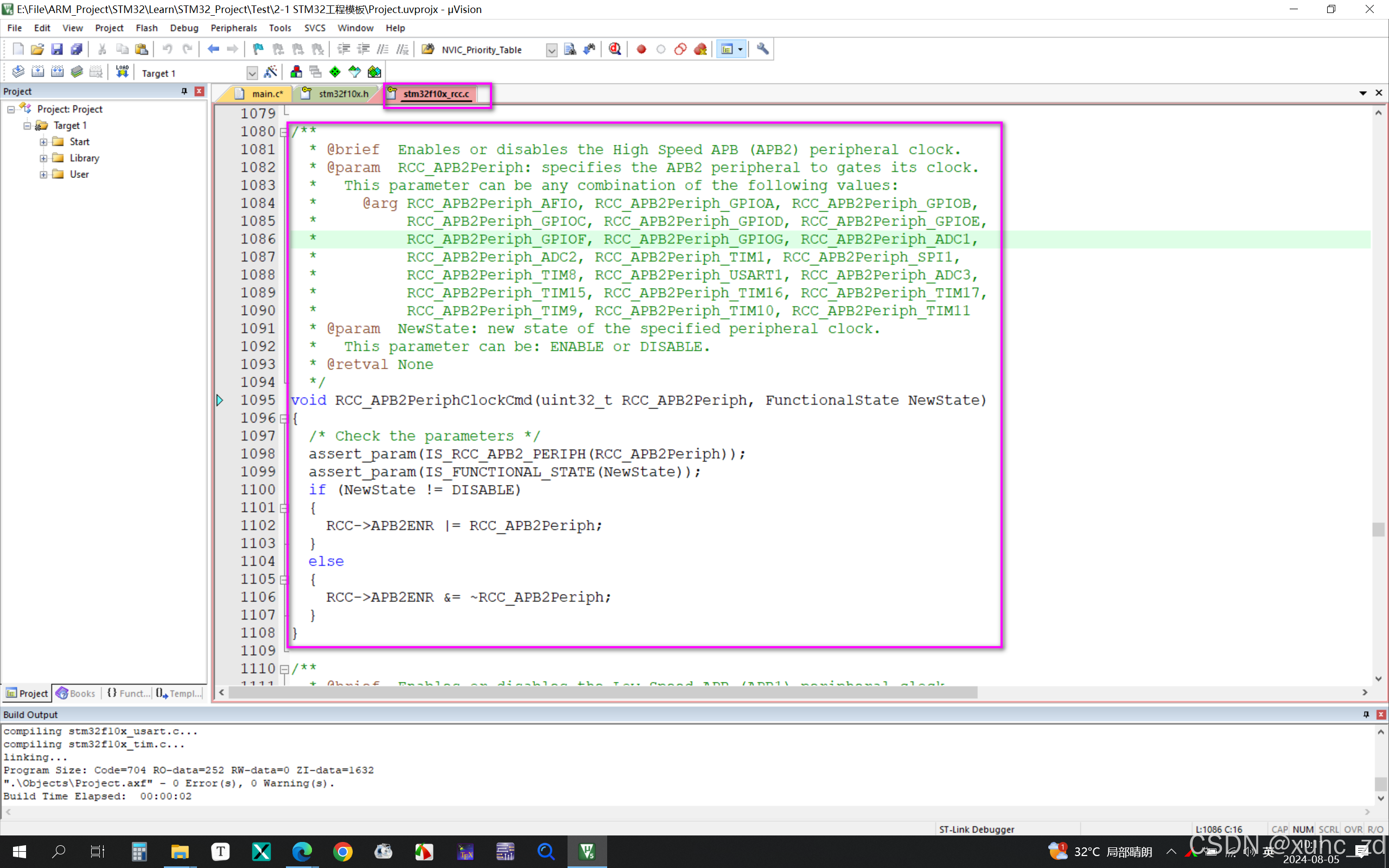The height and width of the screenshot is (868, 1389).
Task: Open the Target 1 selection dropdown
Action: [x=252, y=73]
